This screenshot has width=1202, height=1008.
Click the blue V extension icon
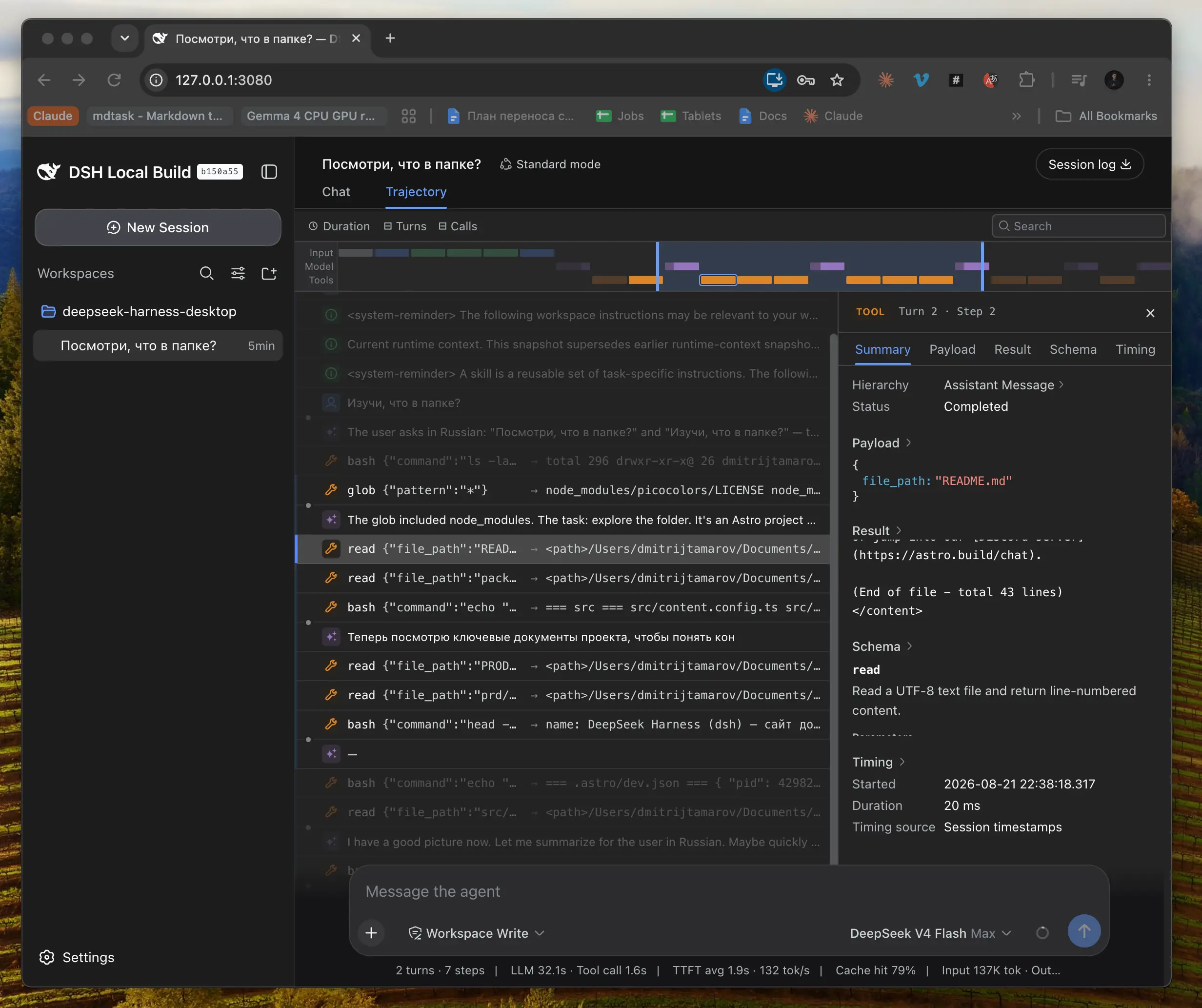point(921,80)
